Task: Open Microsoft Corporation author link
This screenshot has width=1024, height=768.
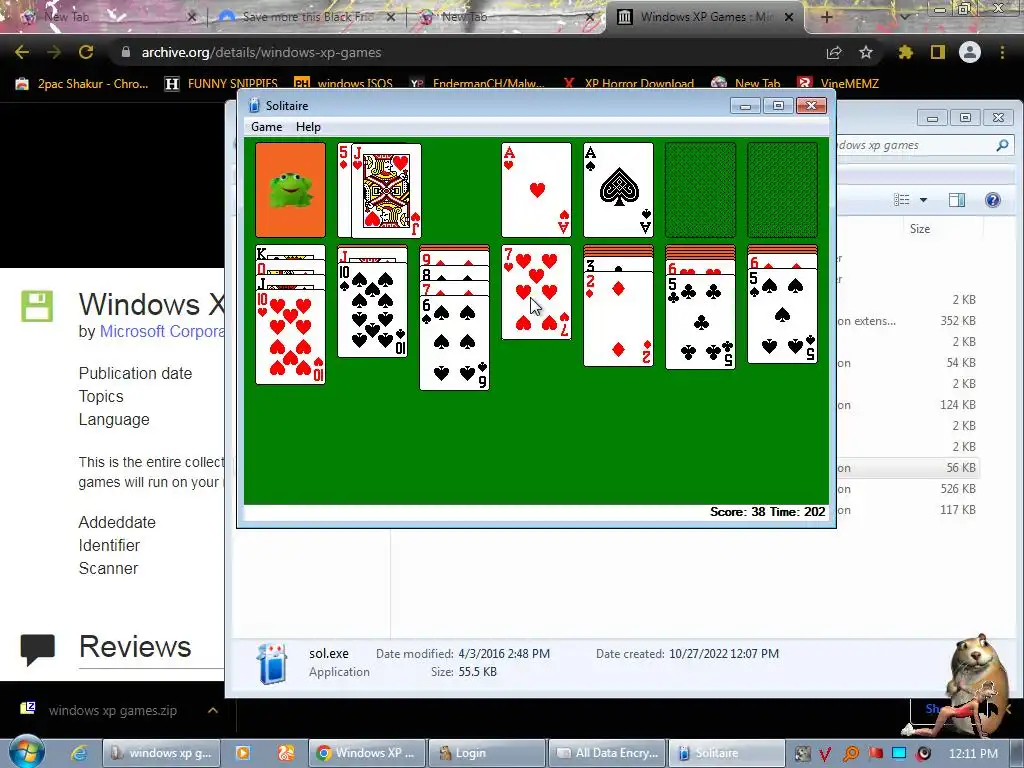Action: (162, 331)
